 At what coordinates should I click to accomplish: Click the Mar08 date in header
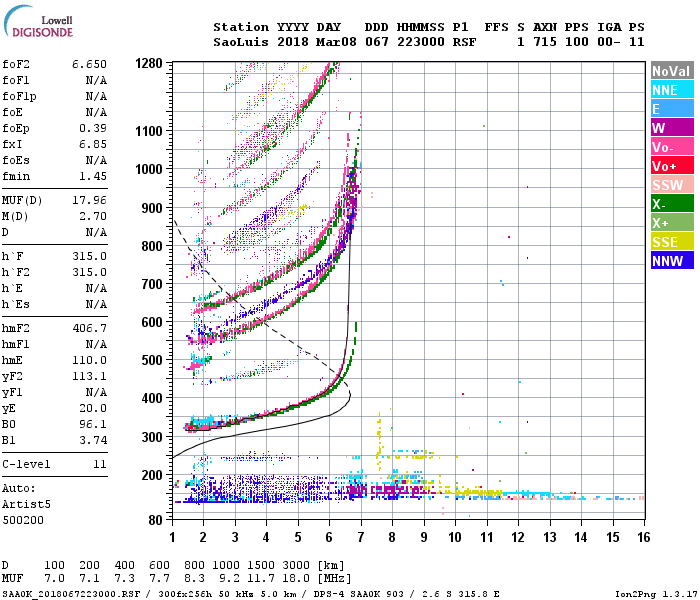[x=336, y=42]
